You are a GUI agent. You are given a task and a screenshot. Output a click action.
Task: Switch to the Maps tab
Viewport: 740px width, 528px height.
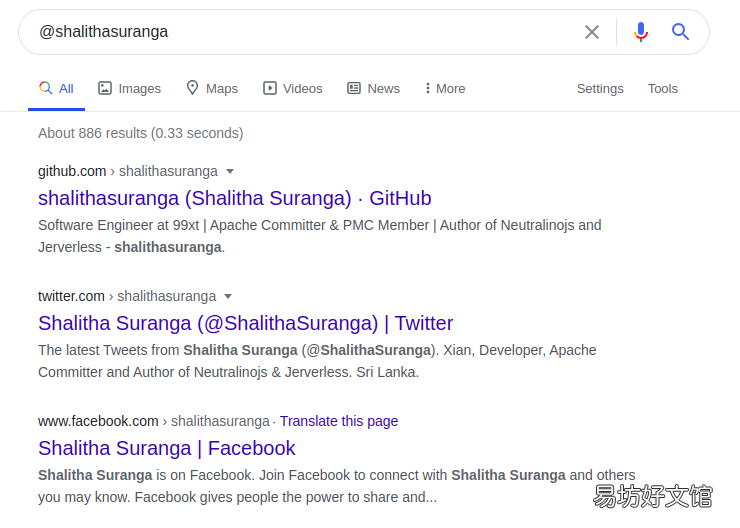click(x=212, y=89)
